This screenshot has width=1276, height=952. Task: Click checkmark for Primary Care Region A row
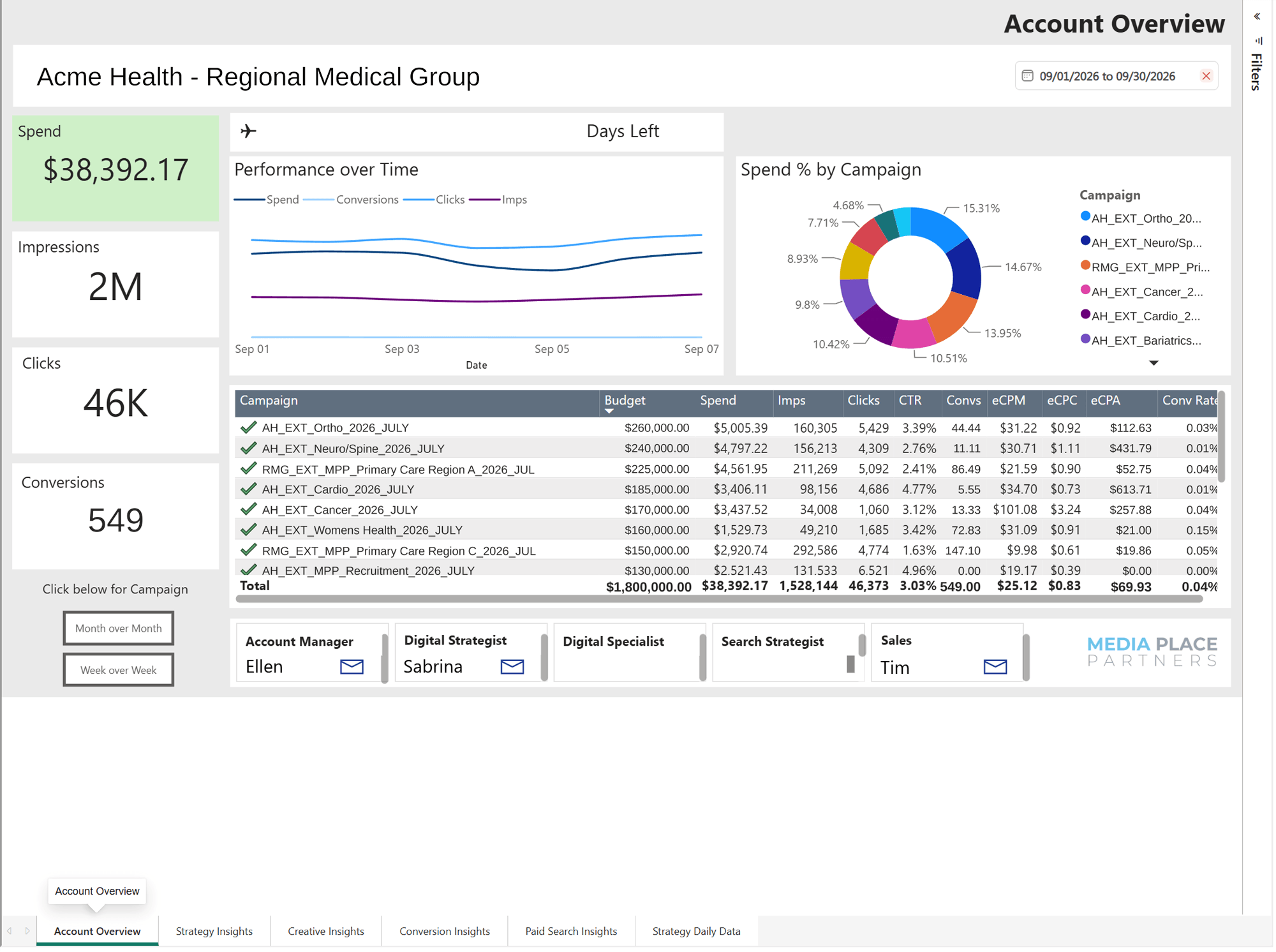pos(248,468)
